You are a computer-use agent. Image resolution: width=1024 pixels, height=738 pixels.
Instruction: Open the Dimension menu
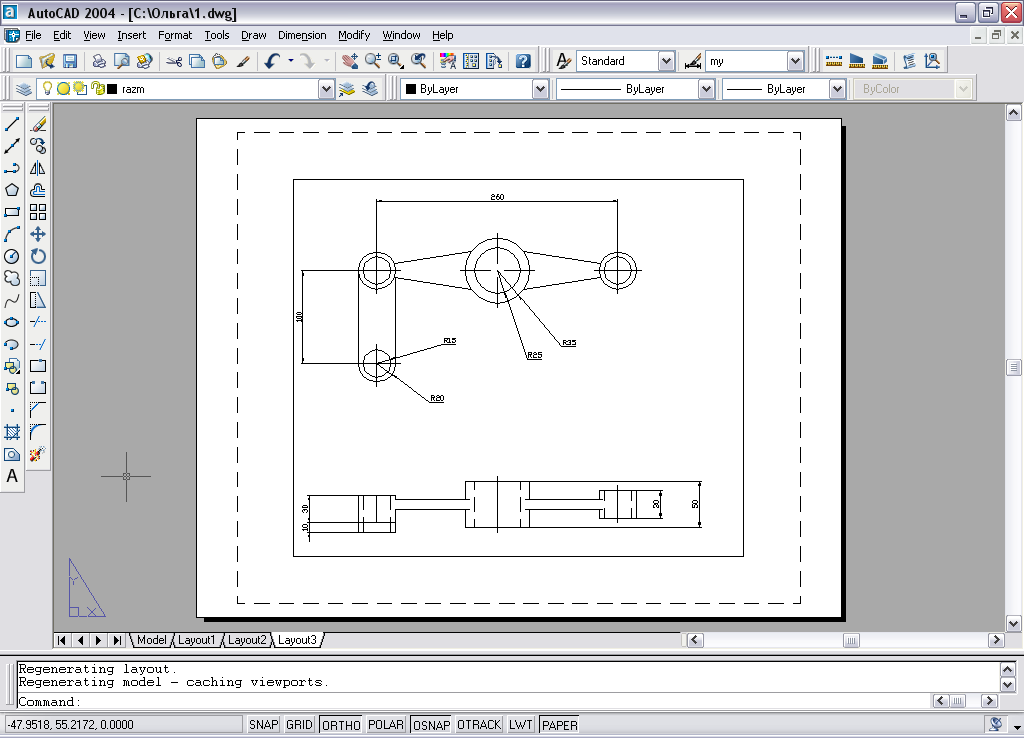(x=302, y=35)
